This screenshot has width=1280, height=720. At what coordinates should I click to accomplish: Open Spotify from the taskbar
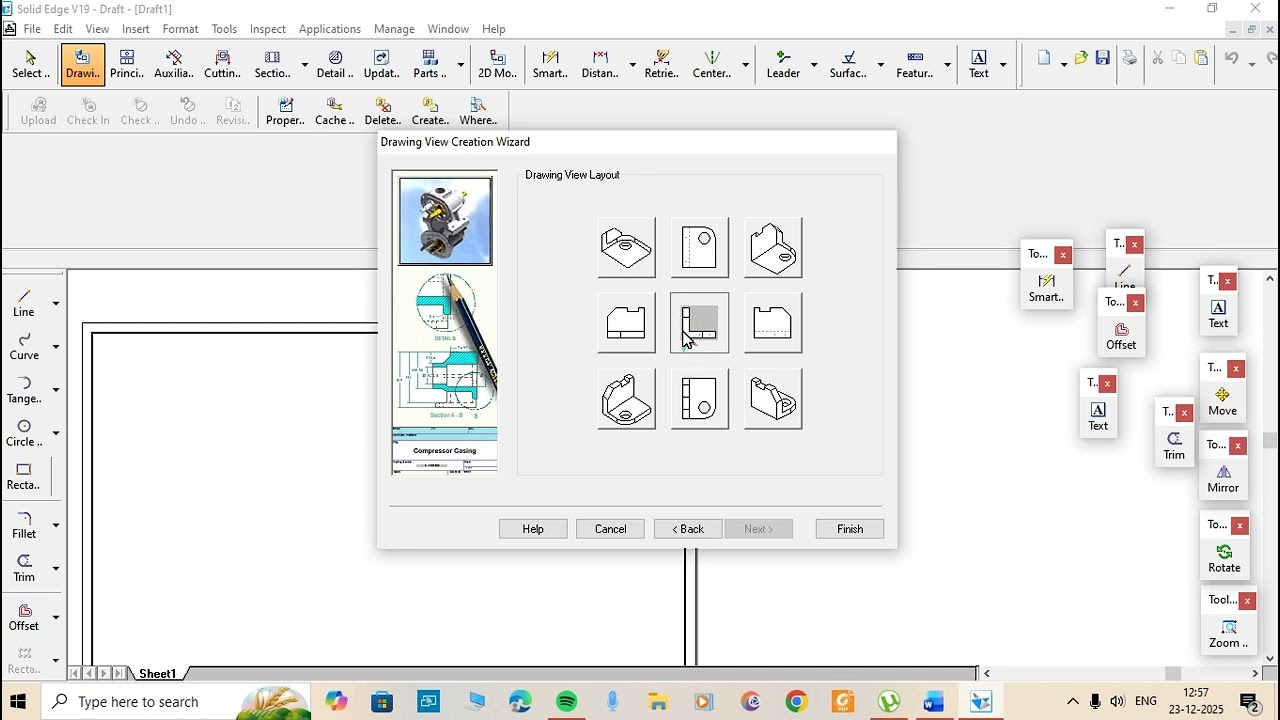pyautogui.click(x=567, y=702)
